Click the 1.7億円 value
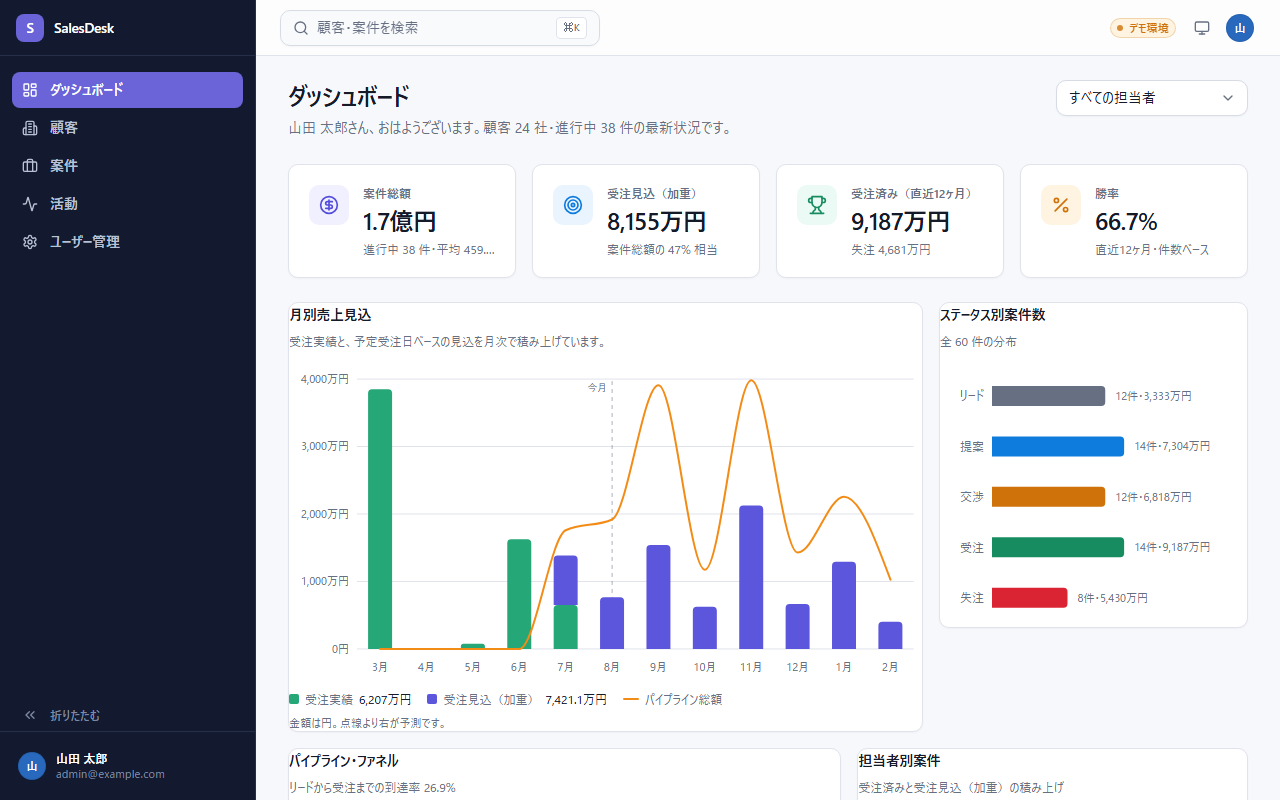The image size is (1280, 800). (399, 222)
